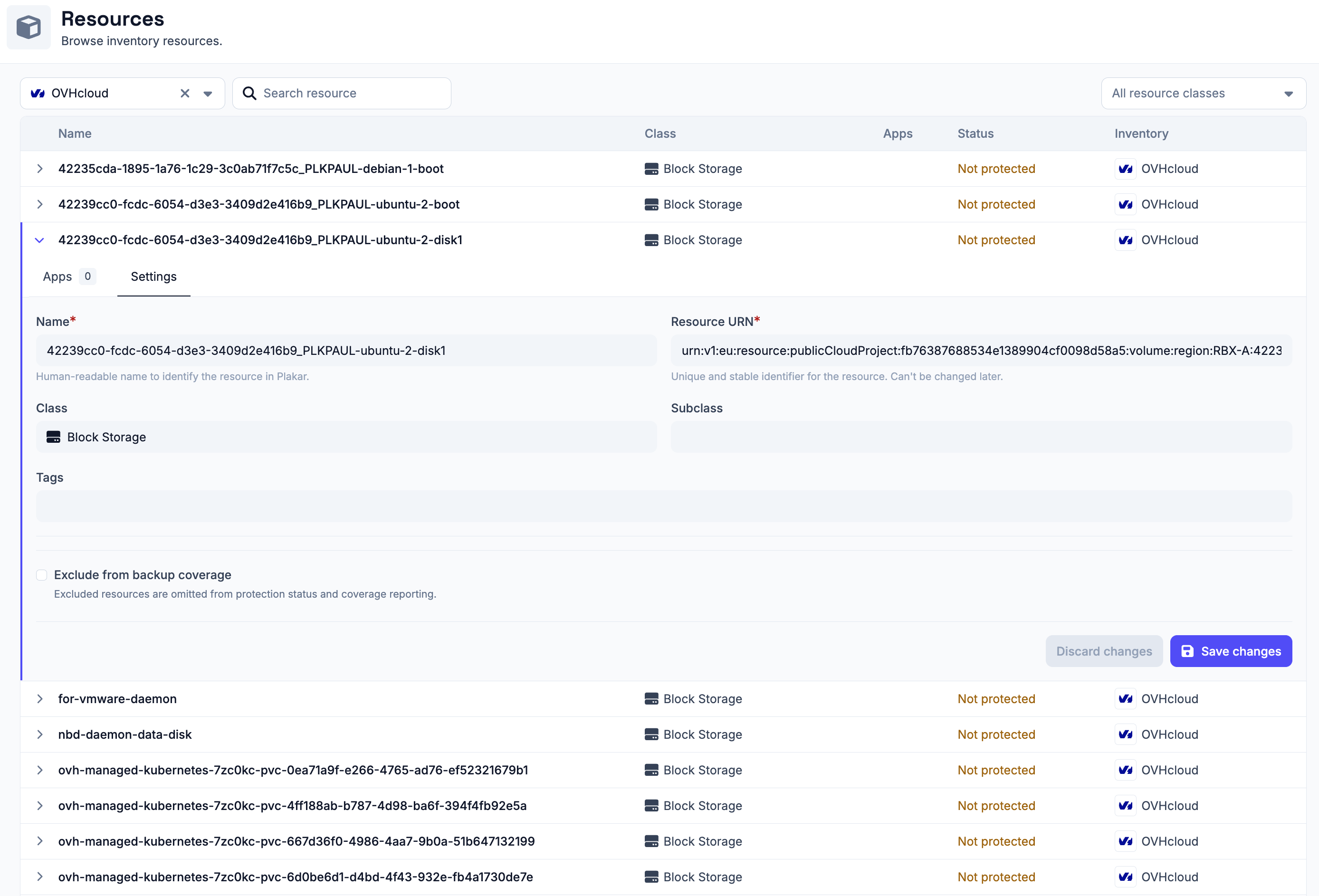Image resolution: width=1319 pixels, height=896 pixels.
Task: Open the OVHcloud inventory dropdown
Action: coord(208,94)
